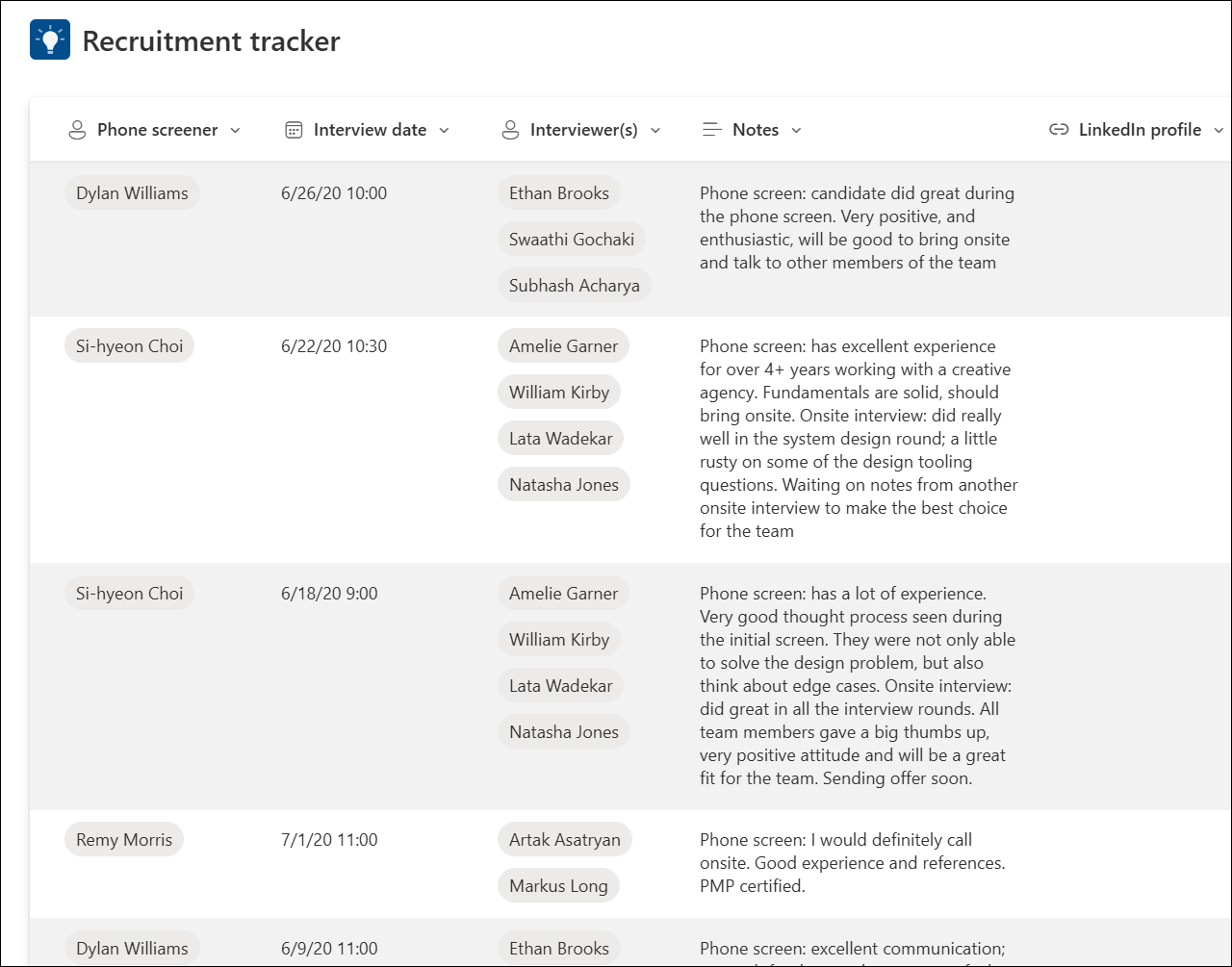Click the Ethan Brooks interviewer tag

pos(558,192)
